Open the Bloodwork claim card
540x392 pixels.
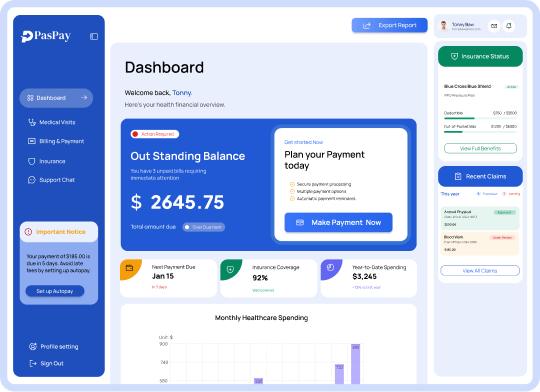[480, 244]
